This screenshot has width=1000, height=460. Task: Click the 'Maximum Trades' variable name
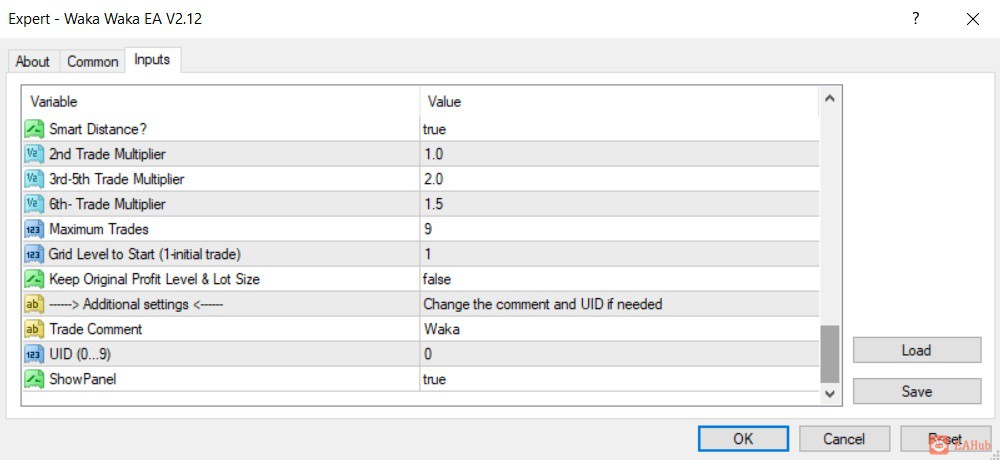[99, 229]
